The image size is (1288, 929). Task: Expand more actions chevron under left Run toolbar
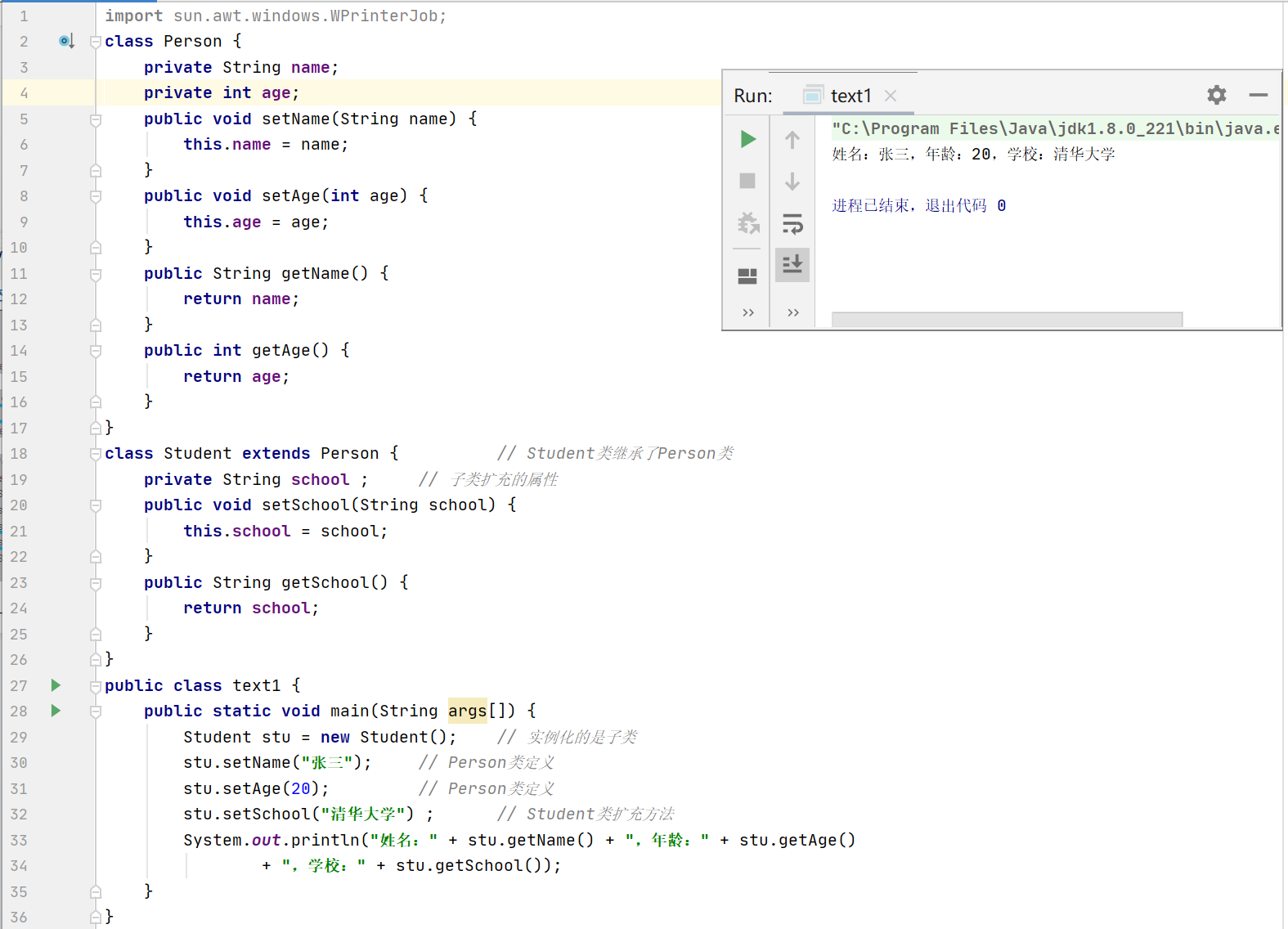tap(748, 312)
